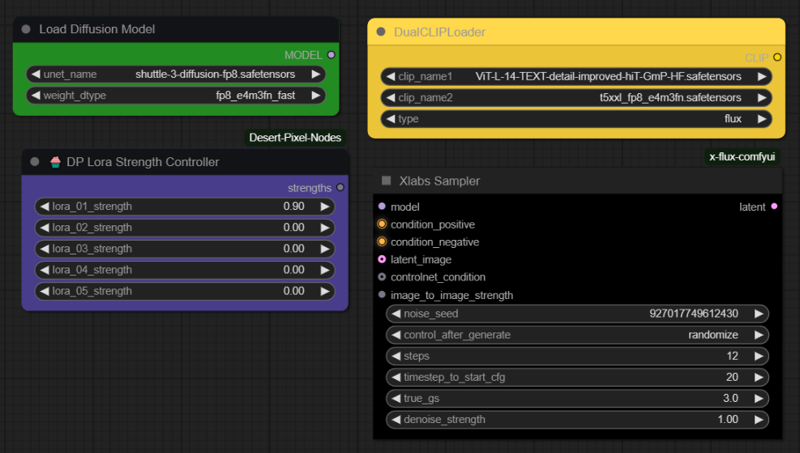Select next clip_name2 with right arrow
The width and height of the screenshot is (800, 453).
(x=762, y=97)
